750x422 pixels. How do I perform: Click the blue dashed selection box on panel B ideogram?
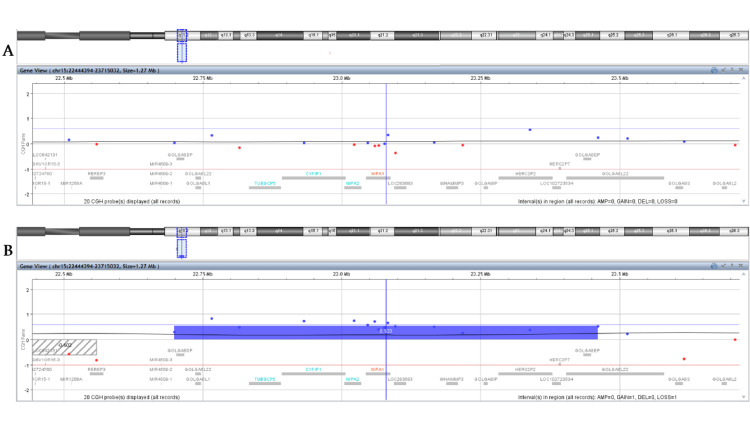[x=182, y=242]
